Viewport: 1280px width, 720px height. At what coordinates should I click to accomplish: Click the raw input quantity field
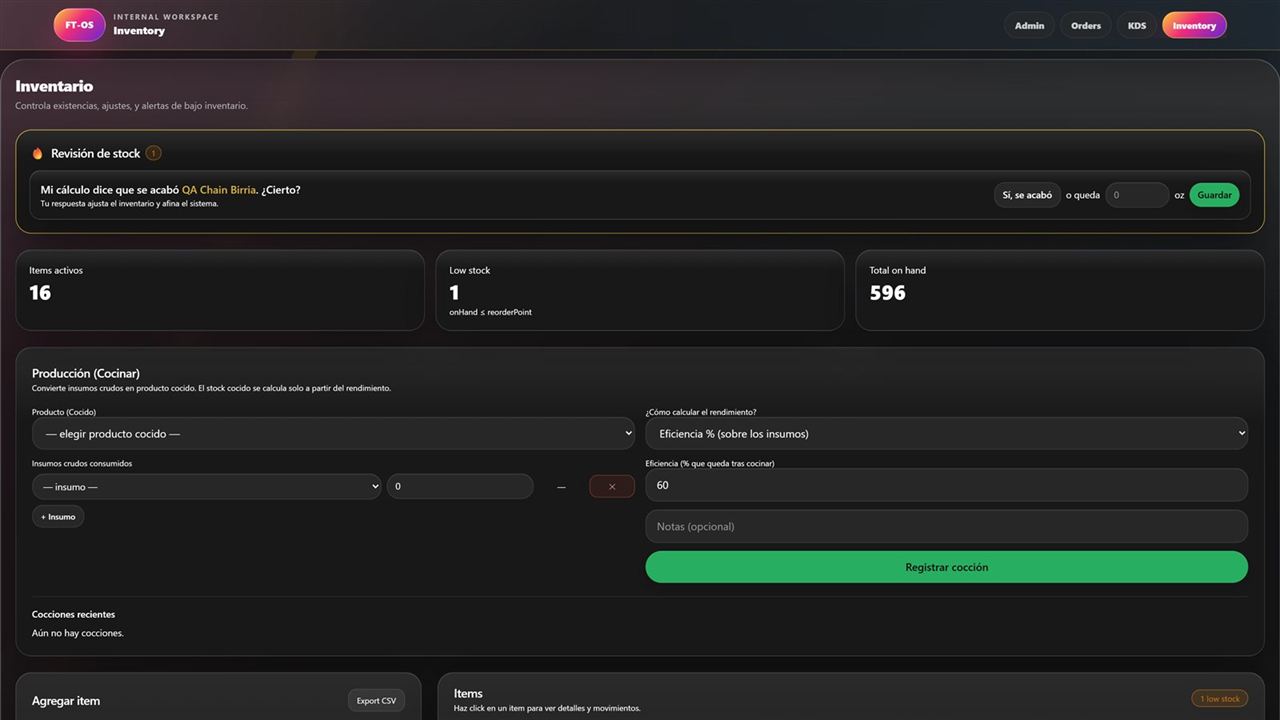coord(460,486)
